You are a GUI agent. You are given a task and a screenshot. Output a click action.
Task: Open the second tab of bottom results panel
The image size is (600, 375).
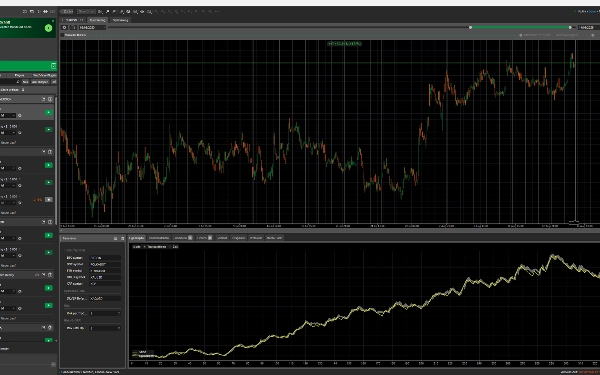159,238
